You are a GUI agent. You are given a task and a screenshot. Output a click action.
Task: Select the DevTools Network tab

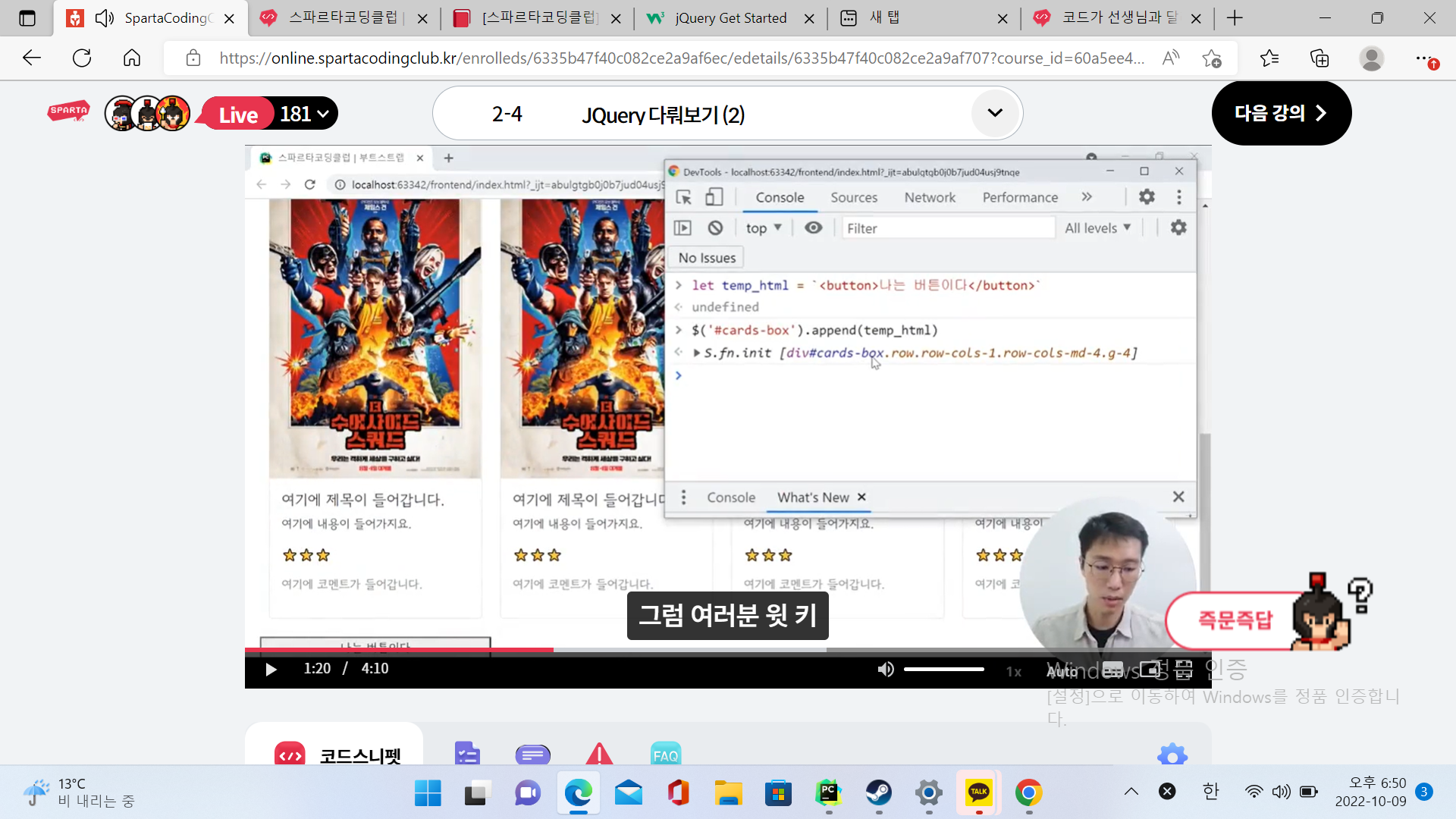[x=930, y=197]
